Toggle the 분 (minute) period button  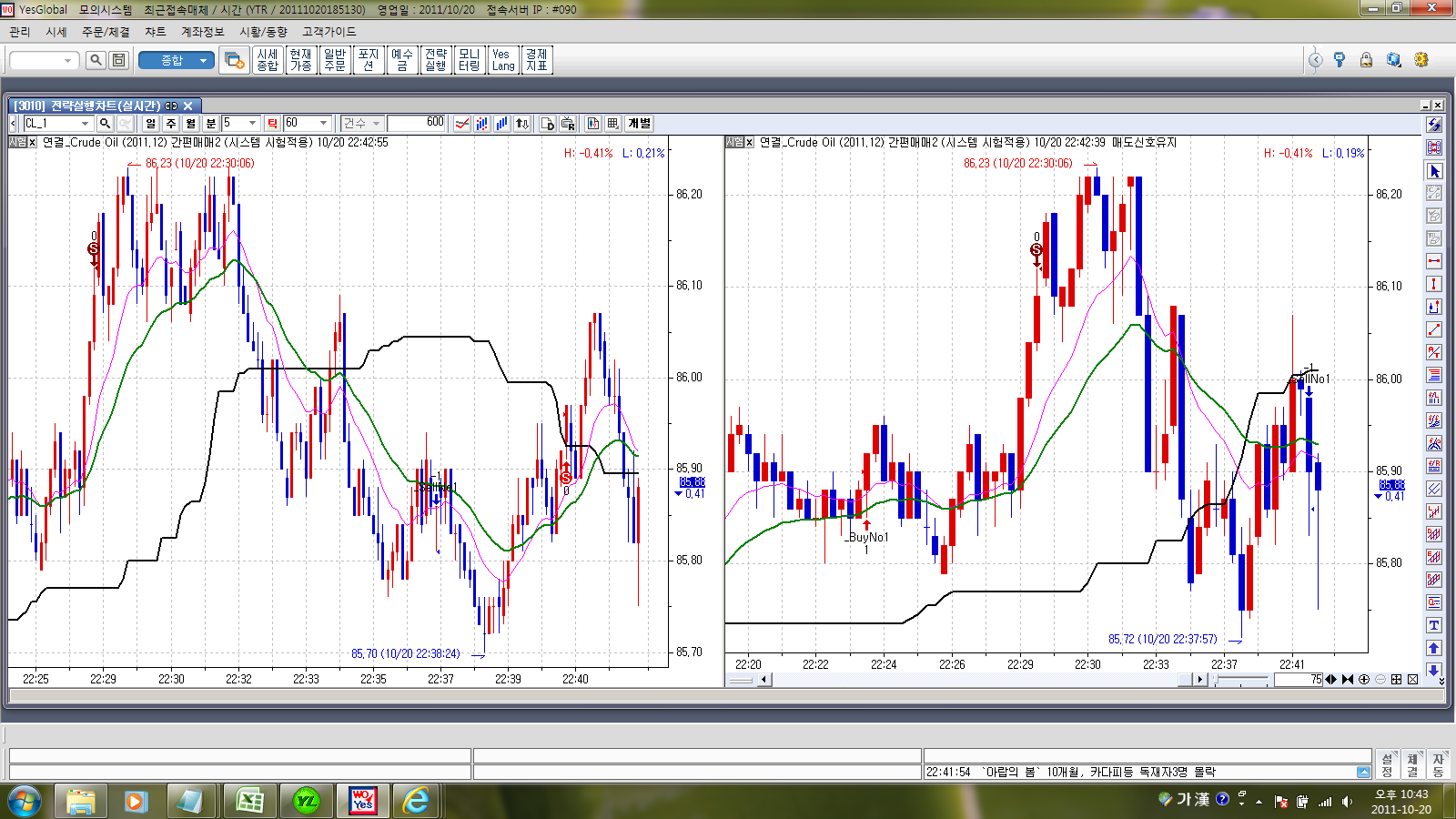pyautogui.click(x=211, y=124)
